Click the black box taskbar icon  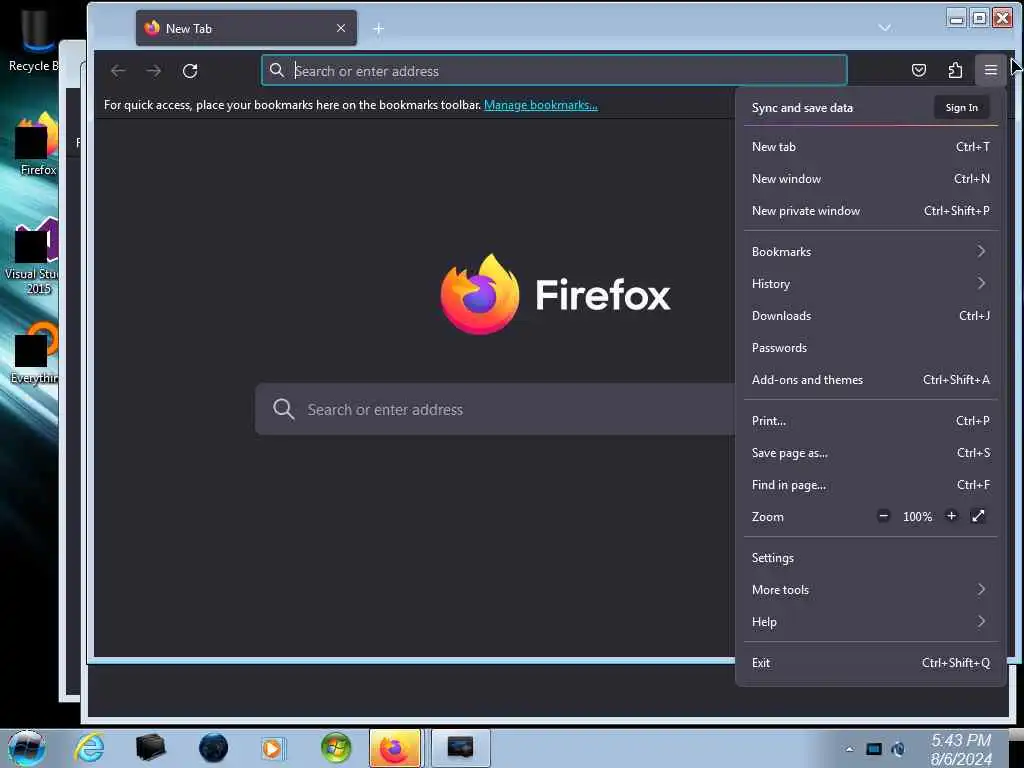click(150, 748)
